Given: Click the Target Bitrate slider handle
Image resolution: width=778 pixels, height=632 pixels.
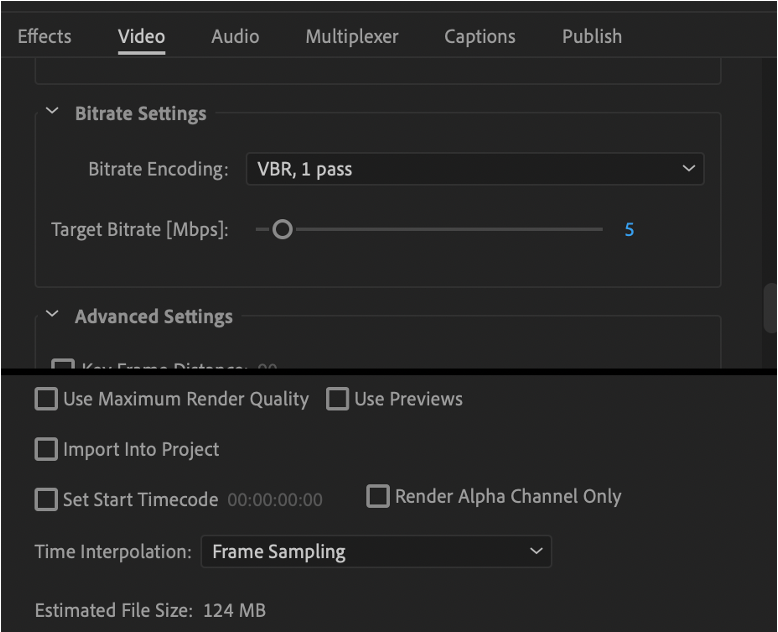Looking at the screenshot, I should 282,230.
